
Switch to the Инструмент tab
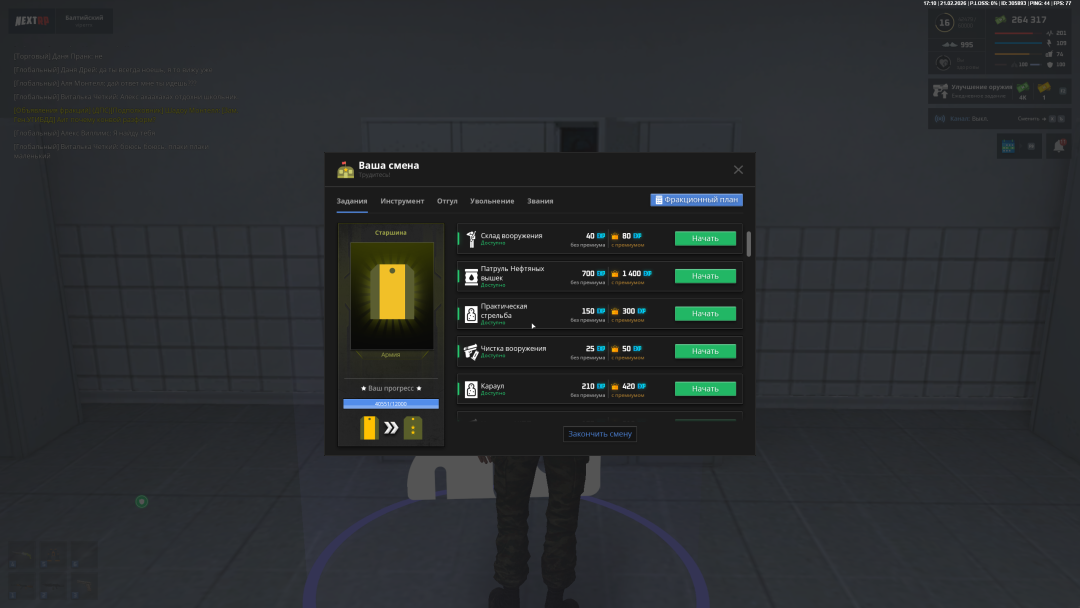[402, 201]
